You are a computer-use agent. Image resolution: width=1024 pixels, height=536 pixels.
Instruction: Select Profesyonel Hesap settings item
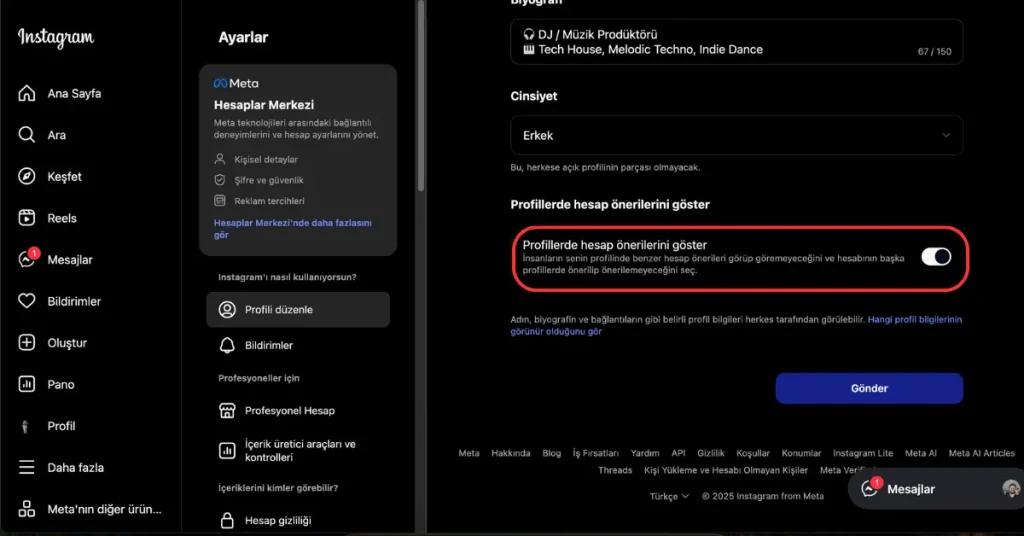pos(298,411)
